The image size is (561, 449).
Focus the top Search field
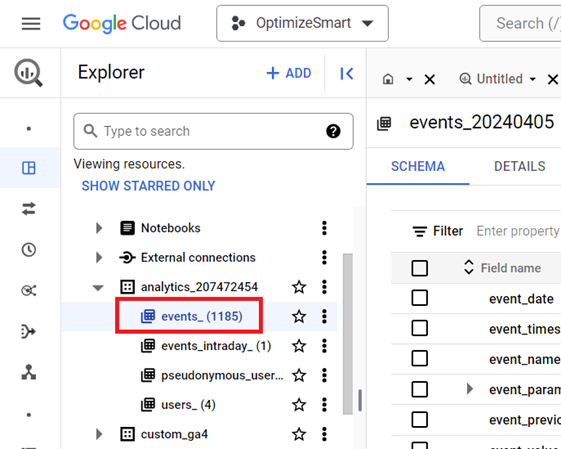[520, 23]
